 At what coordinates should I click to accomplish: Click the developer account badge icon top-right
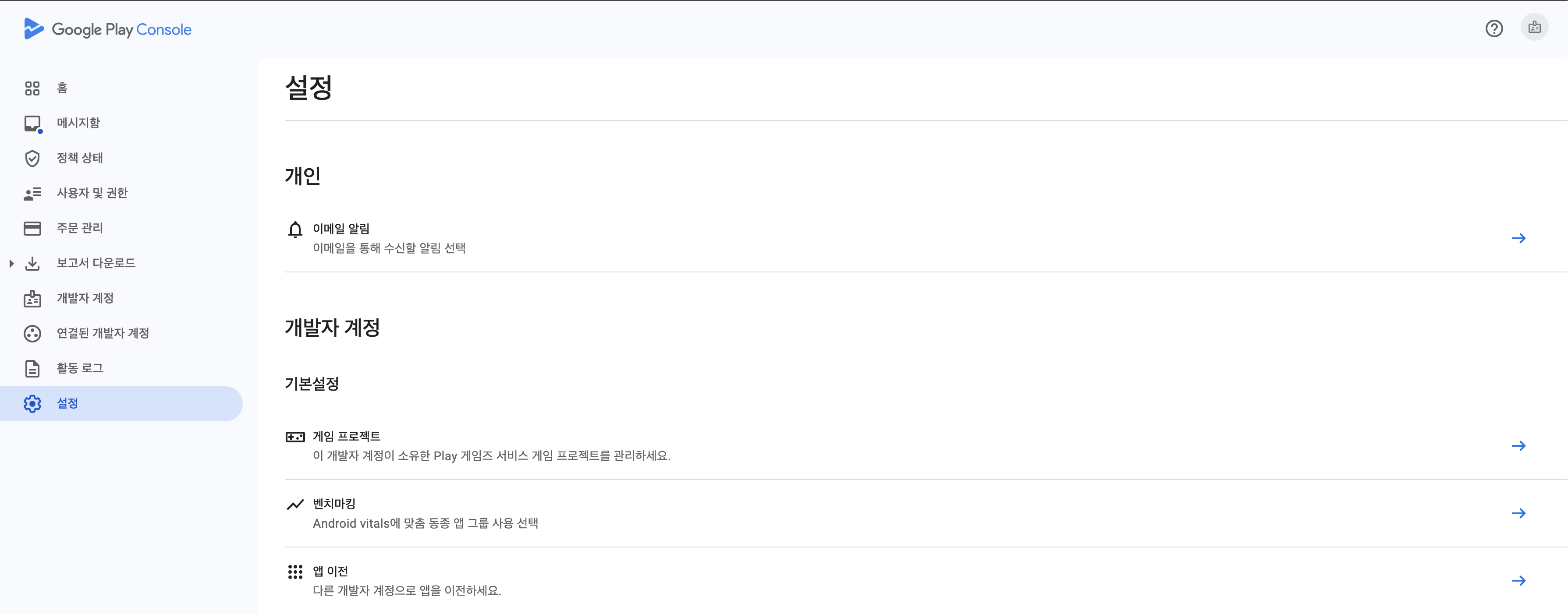[1534, 28]
